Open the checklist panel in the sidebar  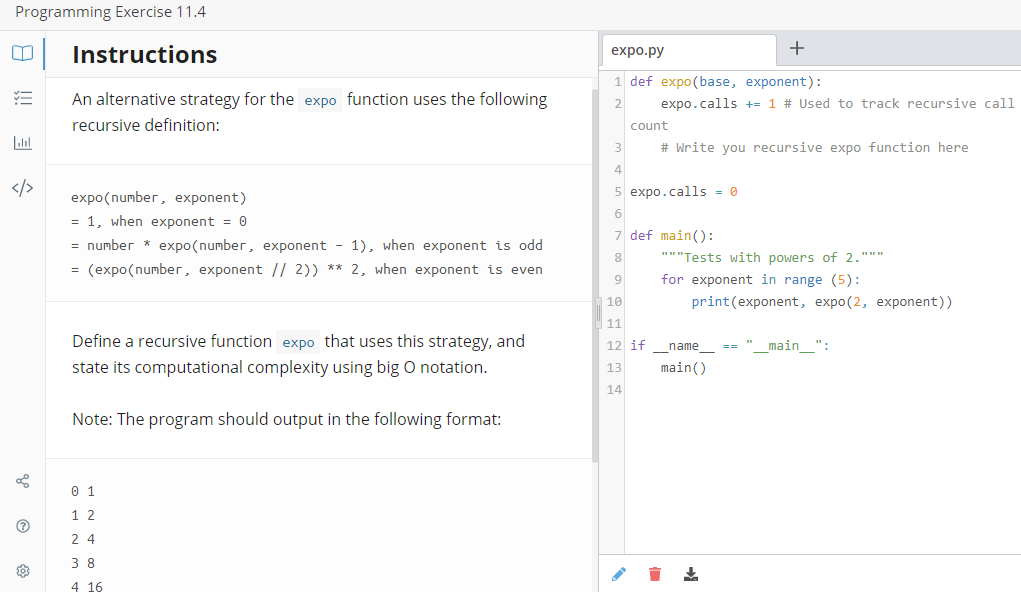click(22, 98)
